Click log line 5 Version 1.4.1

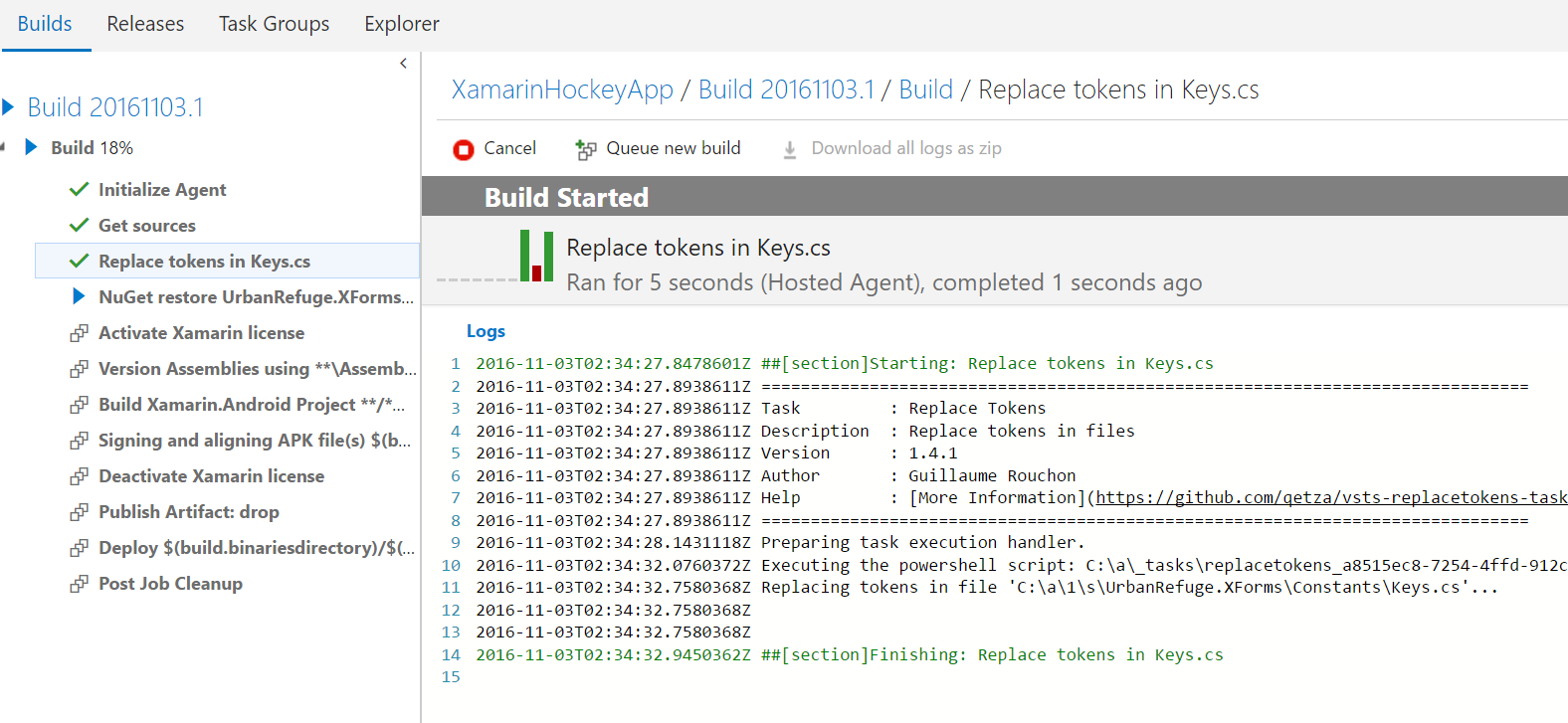coord(716,453)
